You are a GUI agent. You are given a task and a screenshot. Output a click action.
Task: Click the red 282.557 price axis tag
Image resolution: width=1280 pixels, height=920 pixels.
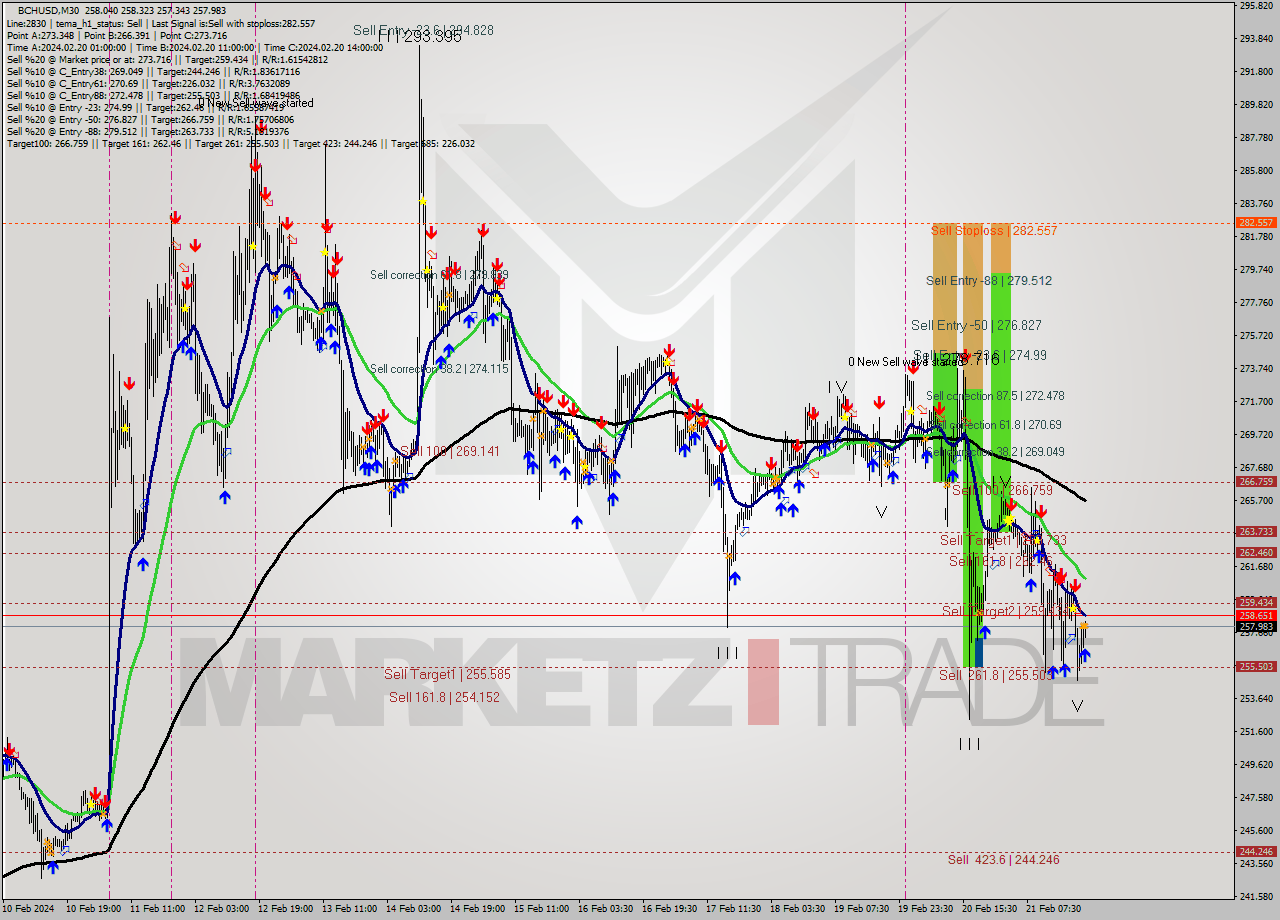tap(1256, 223)
